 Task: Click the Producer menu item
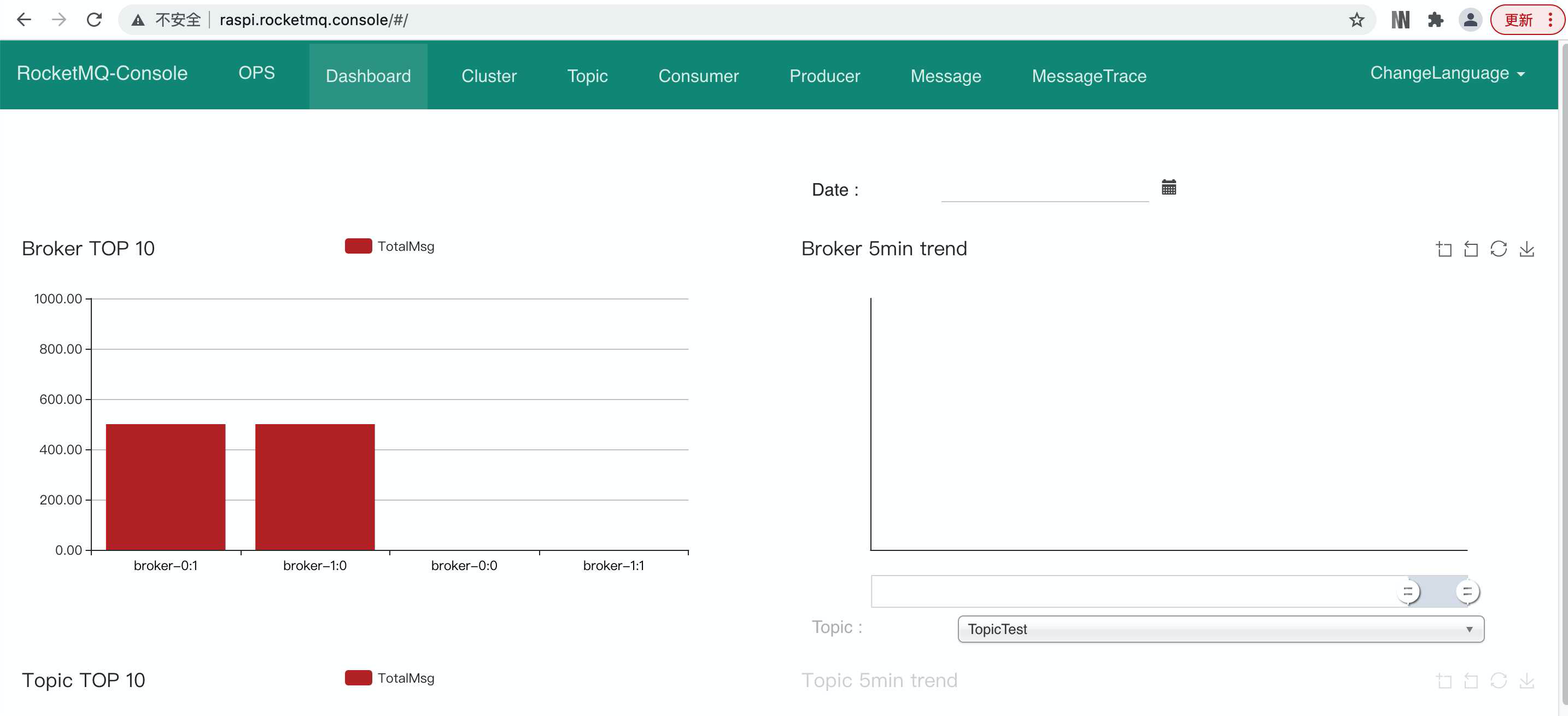(x=826, y=76)
